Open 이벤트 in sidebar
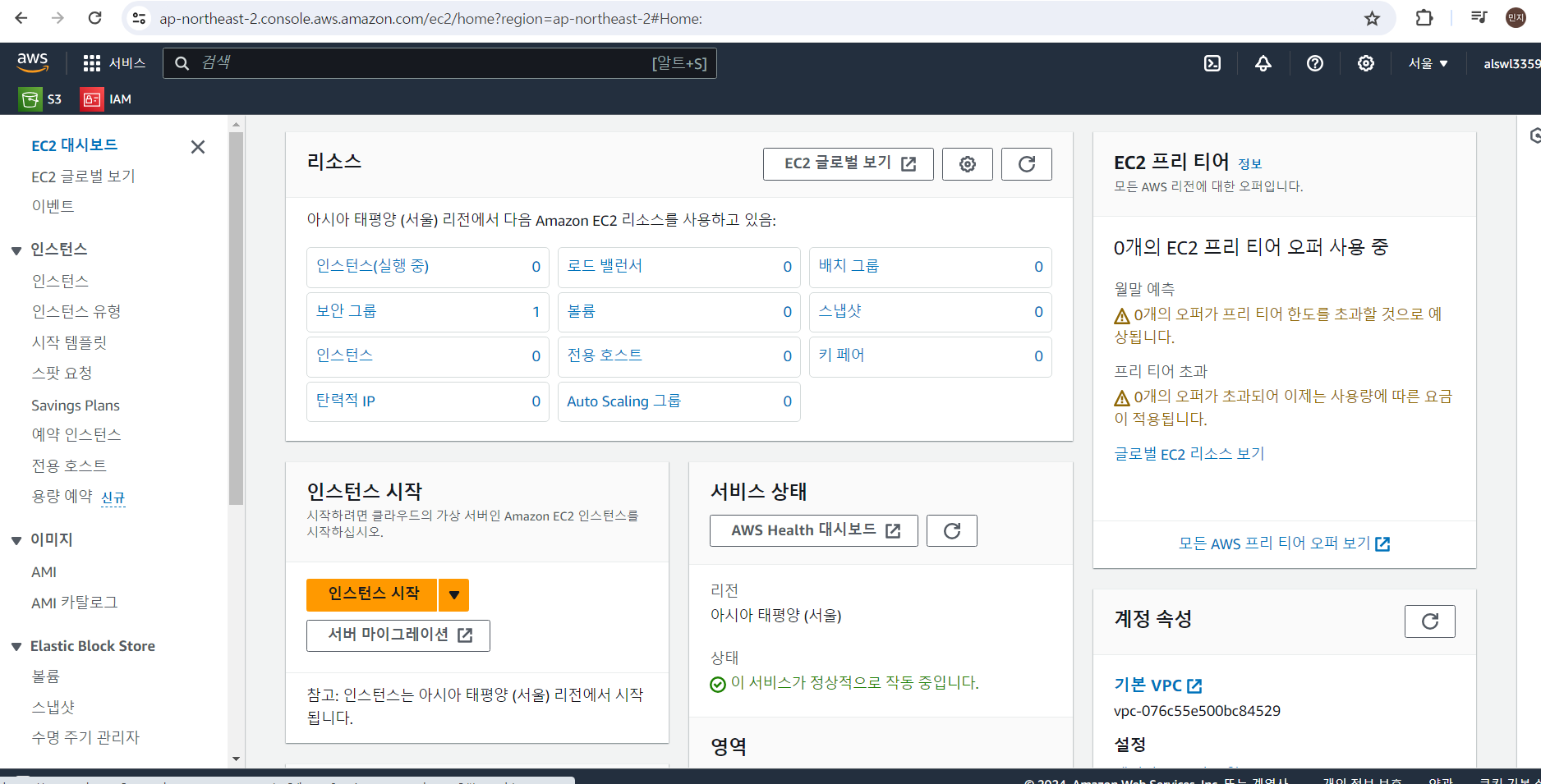Screen dimensions: 1541x784 (53, 206)
